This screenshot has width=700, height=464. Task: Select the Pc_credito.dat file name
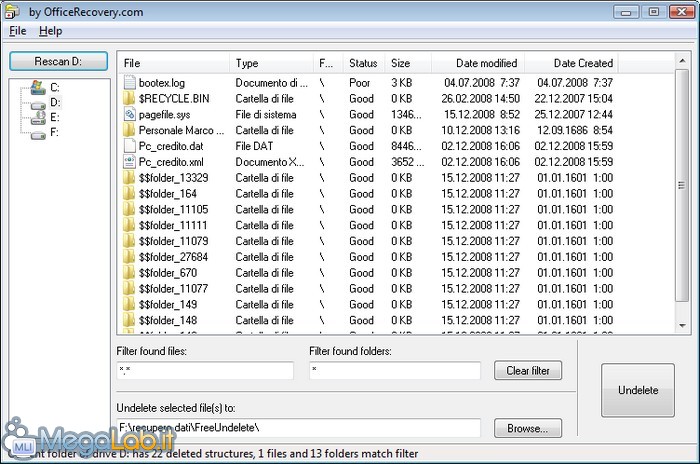pyautogui.click(x=171, y=146)
